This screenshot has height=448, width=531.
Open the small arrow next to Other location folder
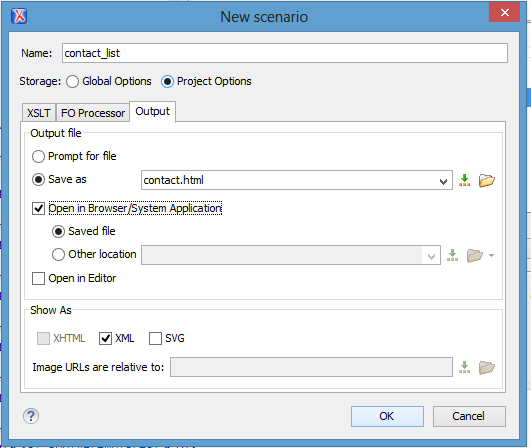tap(491, 255)
